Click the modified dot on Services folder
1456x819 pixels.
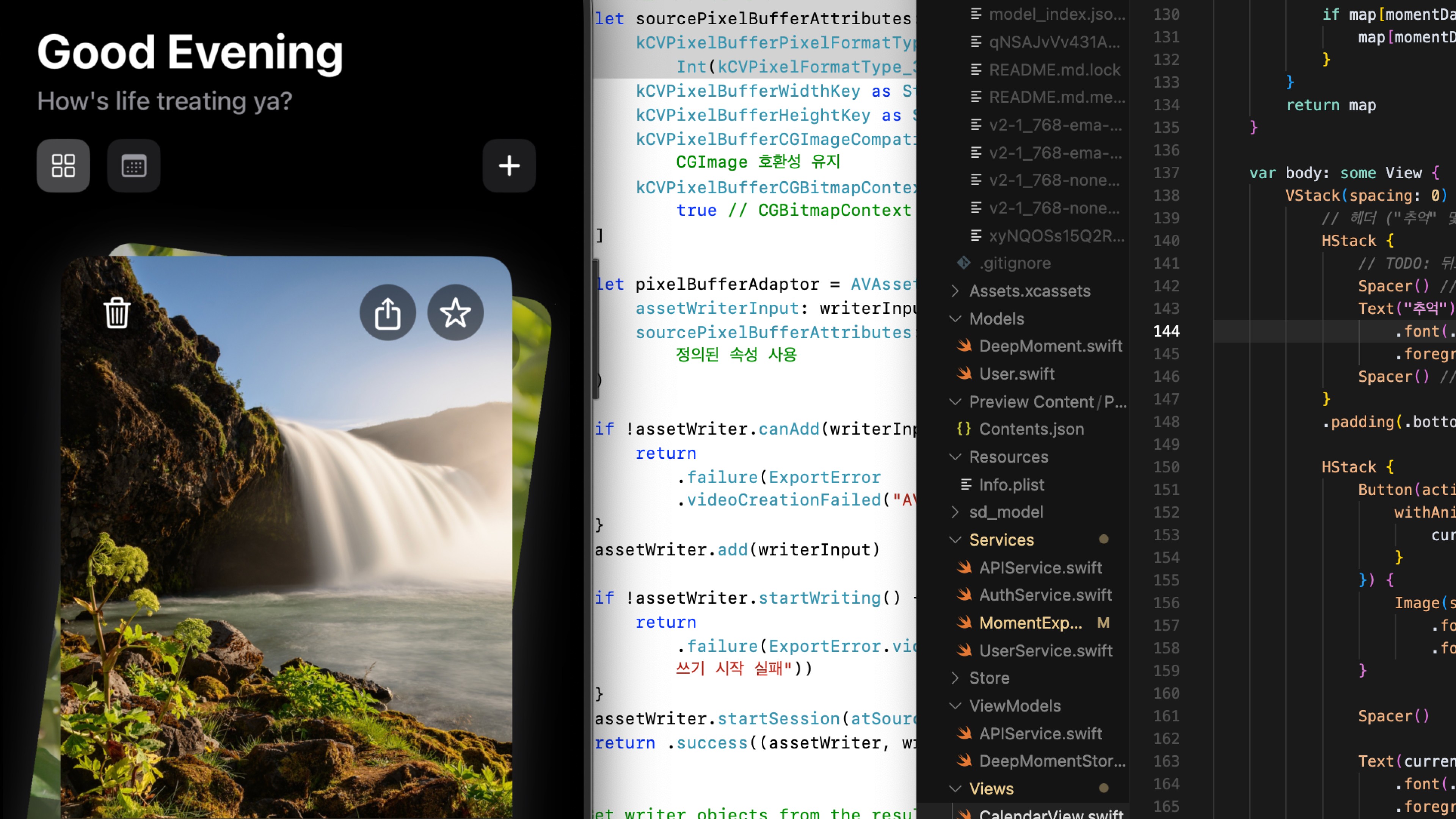(x=1103, y=539)
